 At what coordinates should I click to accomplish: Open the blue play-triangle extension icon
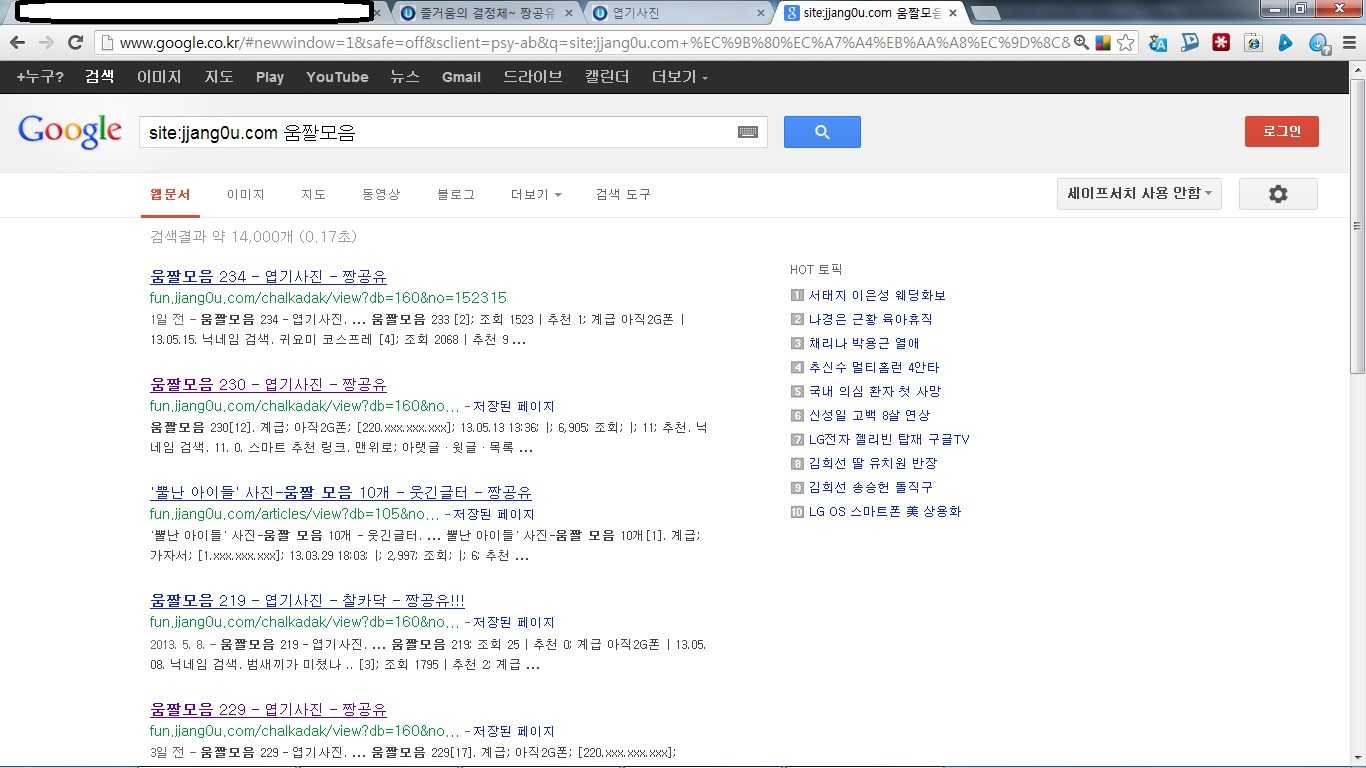tap(1285, 43)
